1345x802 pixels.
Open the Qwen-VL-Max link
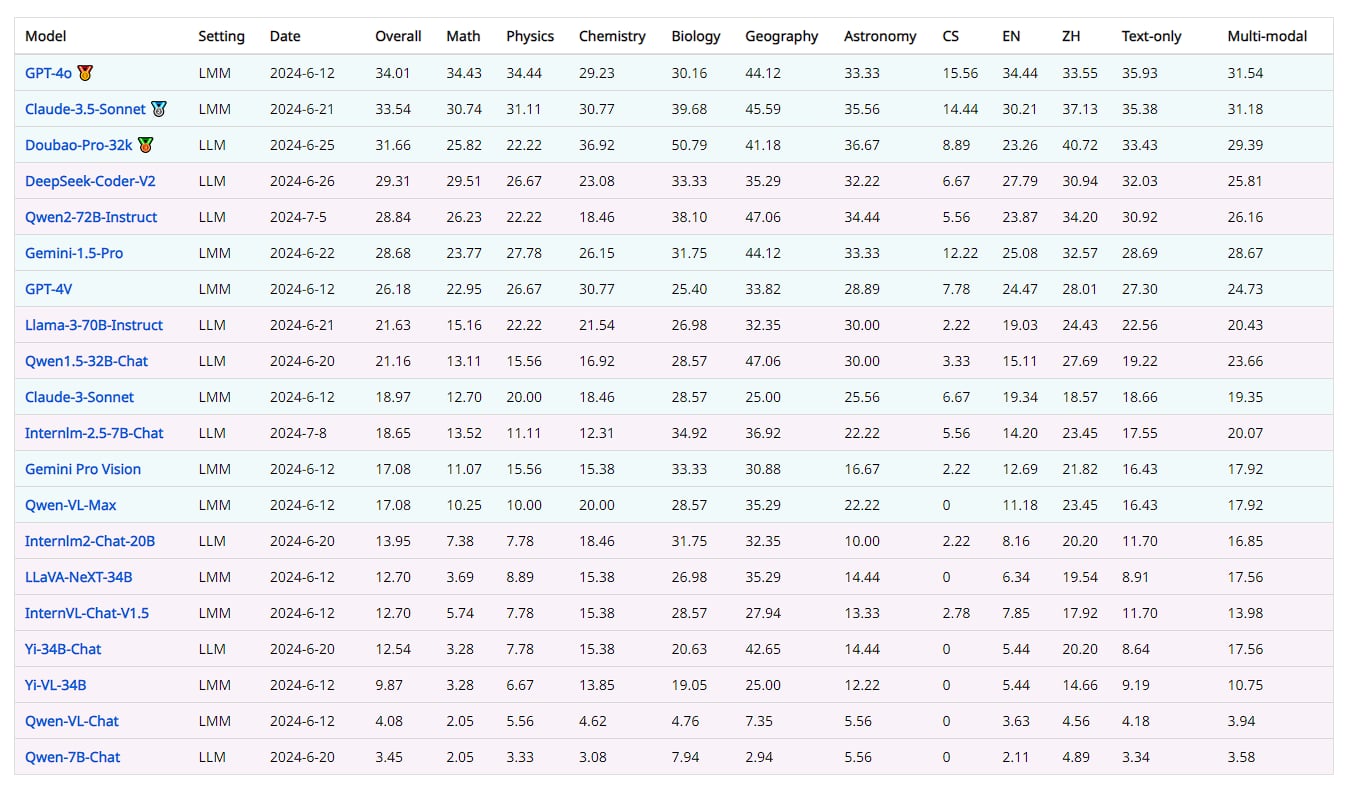pyautogui.click(x=71, y=505)
